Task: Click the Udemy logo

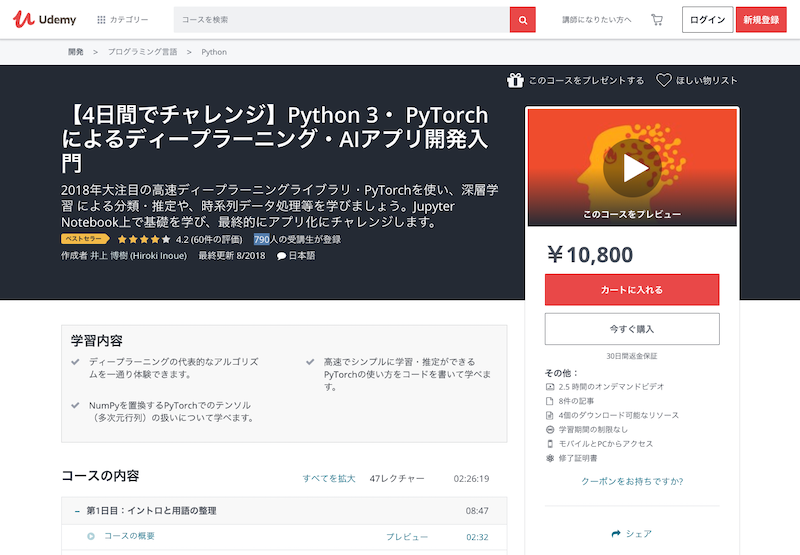Action: point(44,19)
